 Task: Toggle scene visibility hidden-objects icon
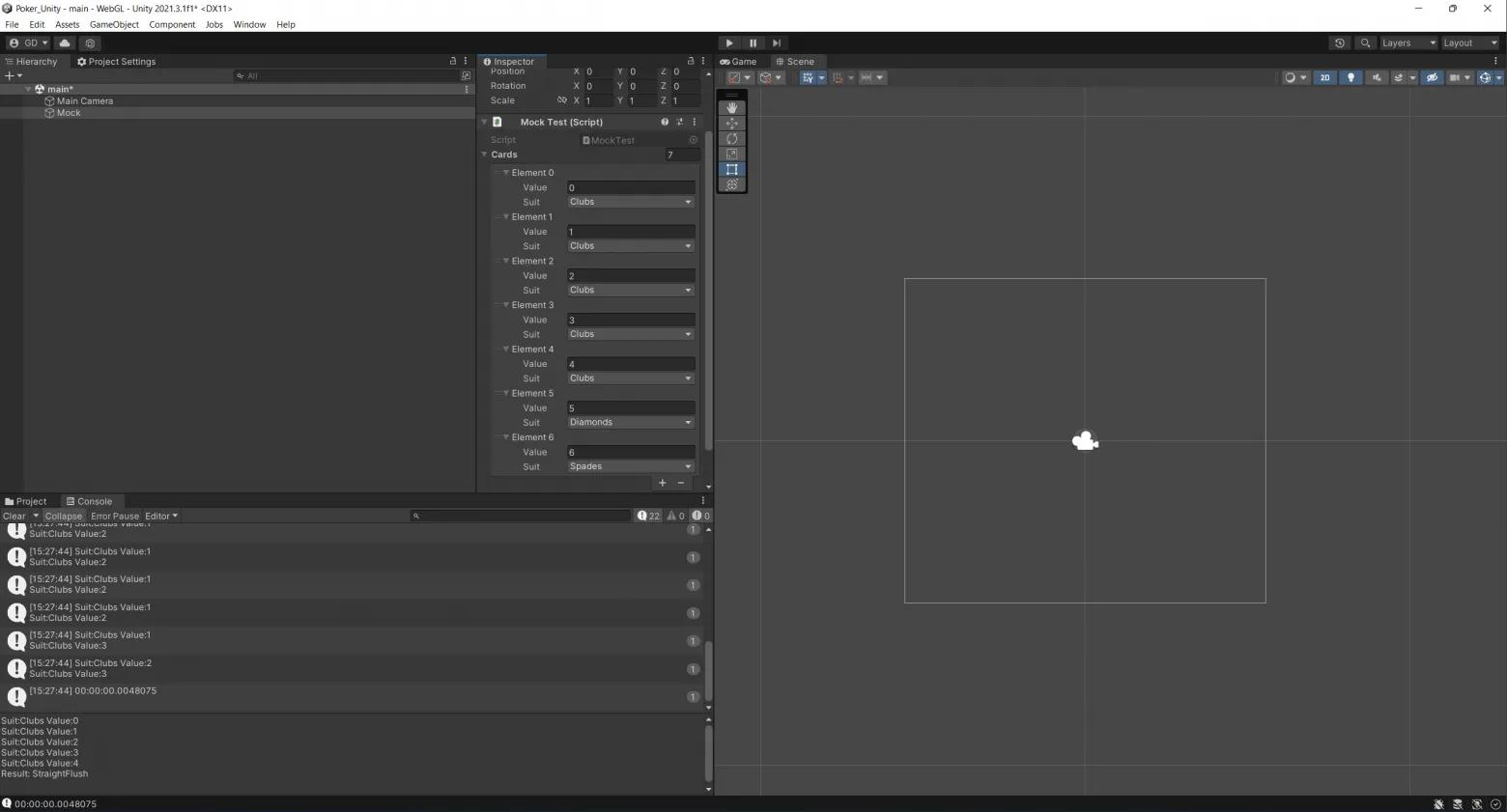click(x=1433, y=77)
